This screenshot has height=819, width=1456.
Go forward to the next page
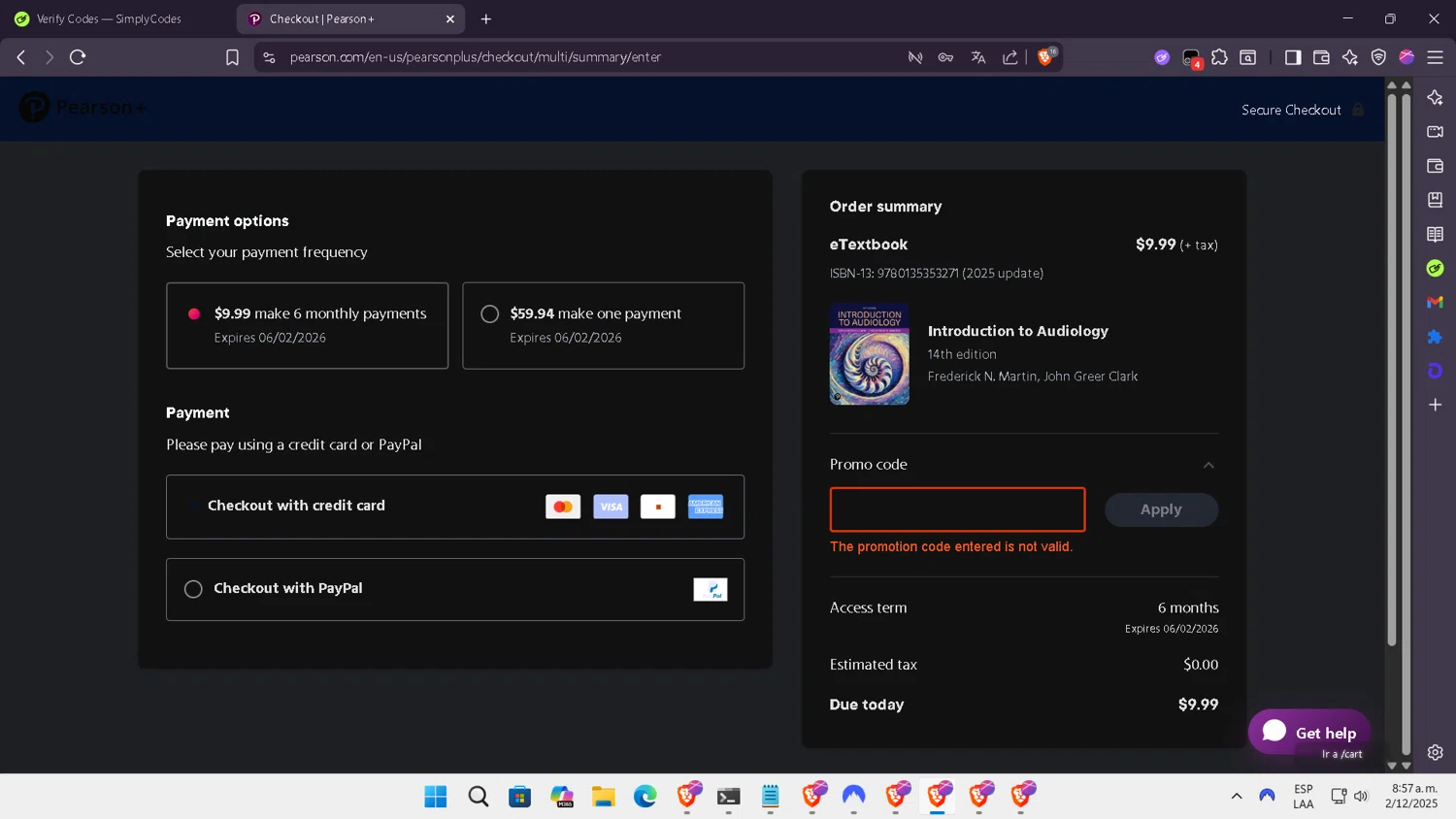pos(49,57)
